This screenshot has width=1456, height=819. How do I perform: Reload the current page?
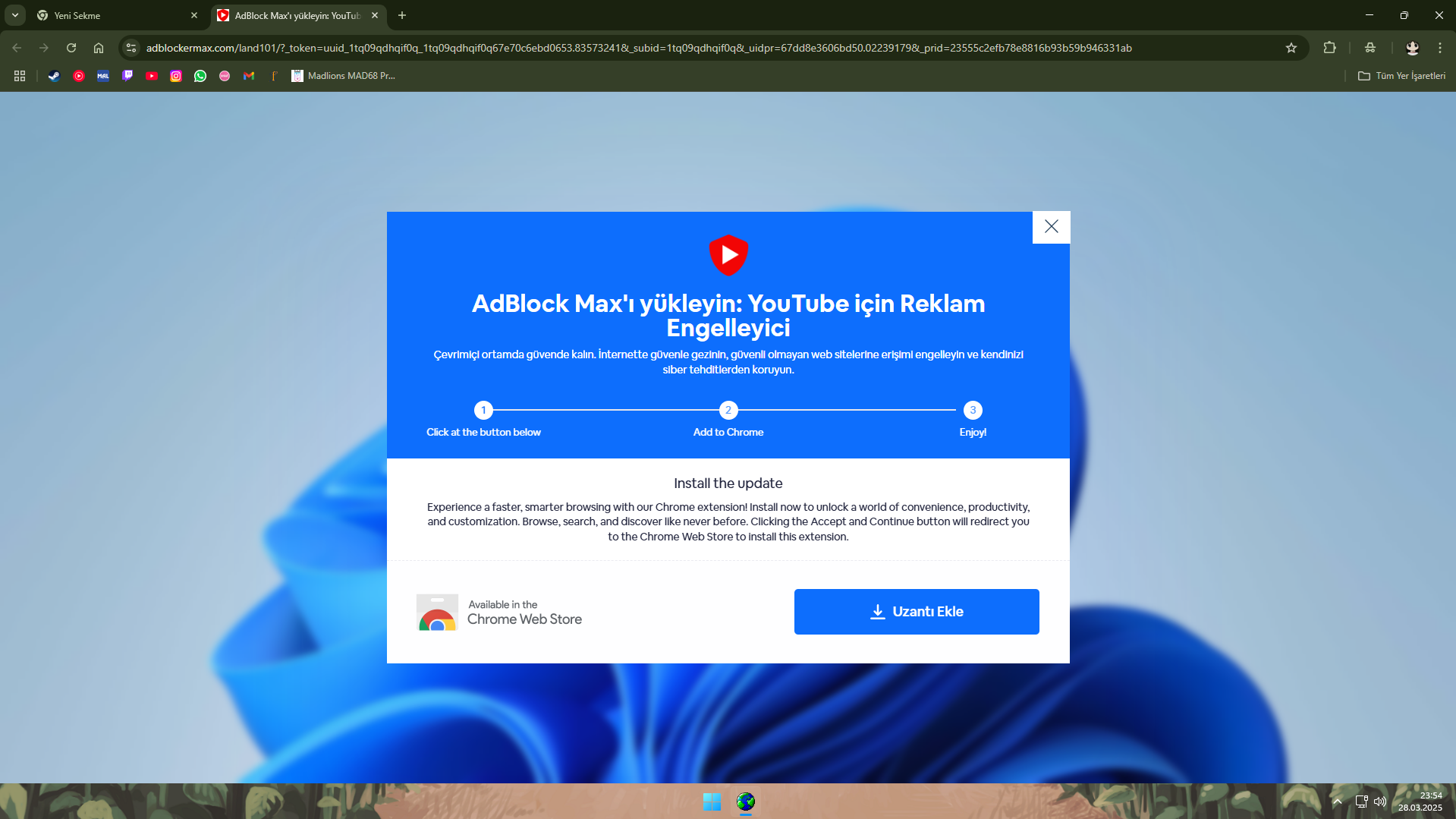pos(71,48)
